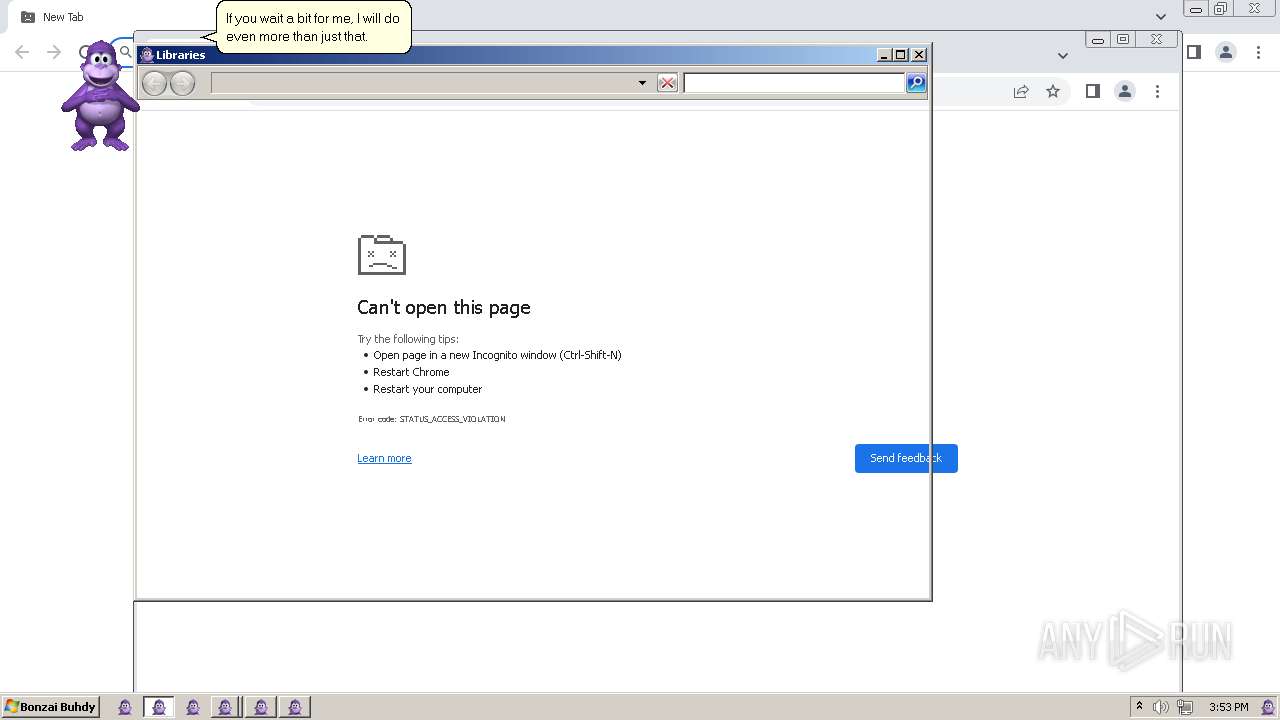Click the New Tab favicon in back Chrome
The height and width of the screenshot is (720, 1280).
[28, 17]
